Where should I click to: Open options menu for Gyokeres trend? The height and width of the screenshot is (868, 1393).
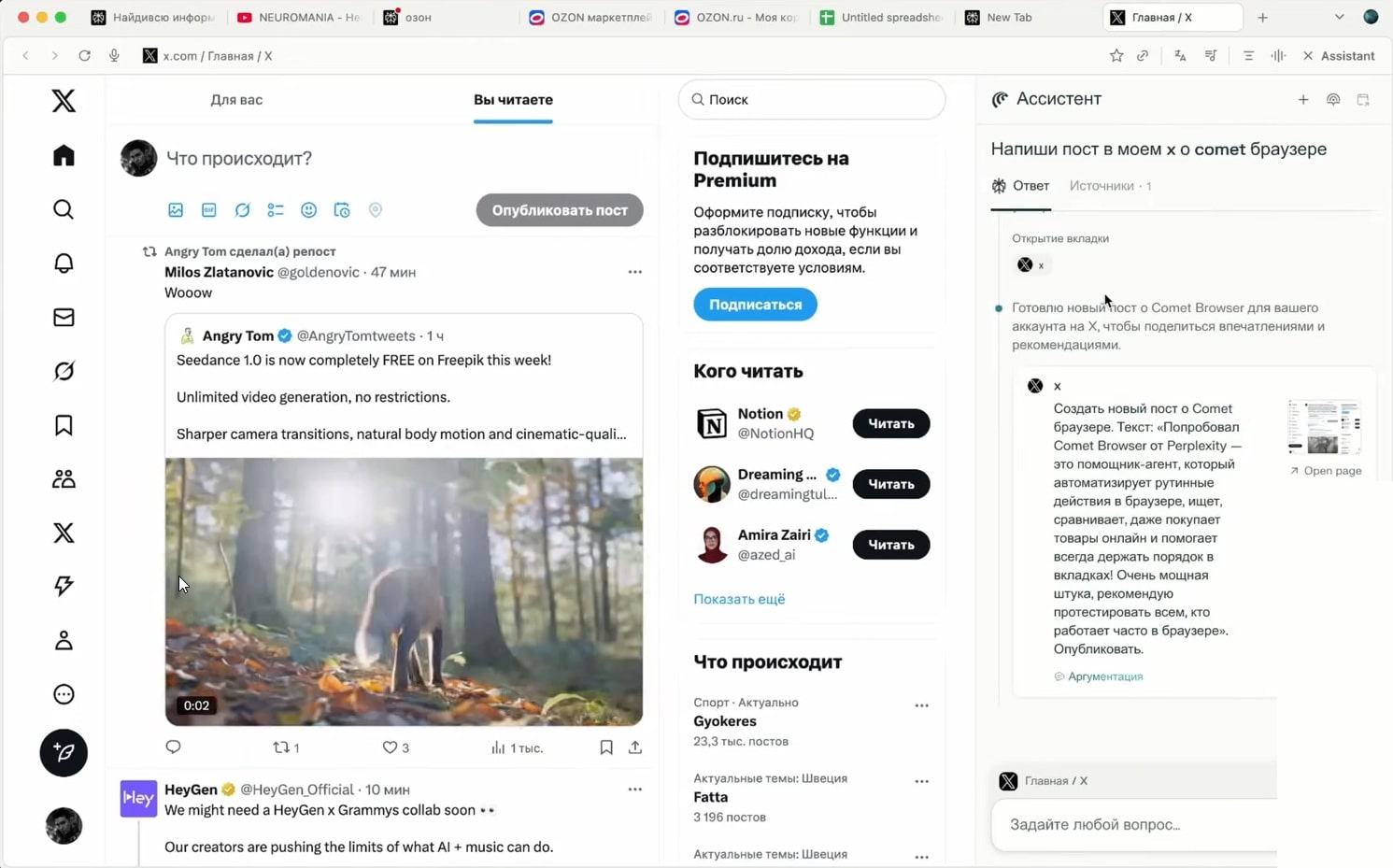click(x=921, y=705)
